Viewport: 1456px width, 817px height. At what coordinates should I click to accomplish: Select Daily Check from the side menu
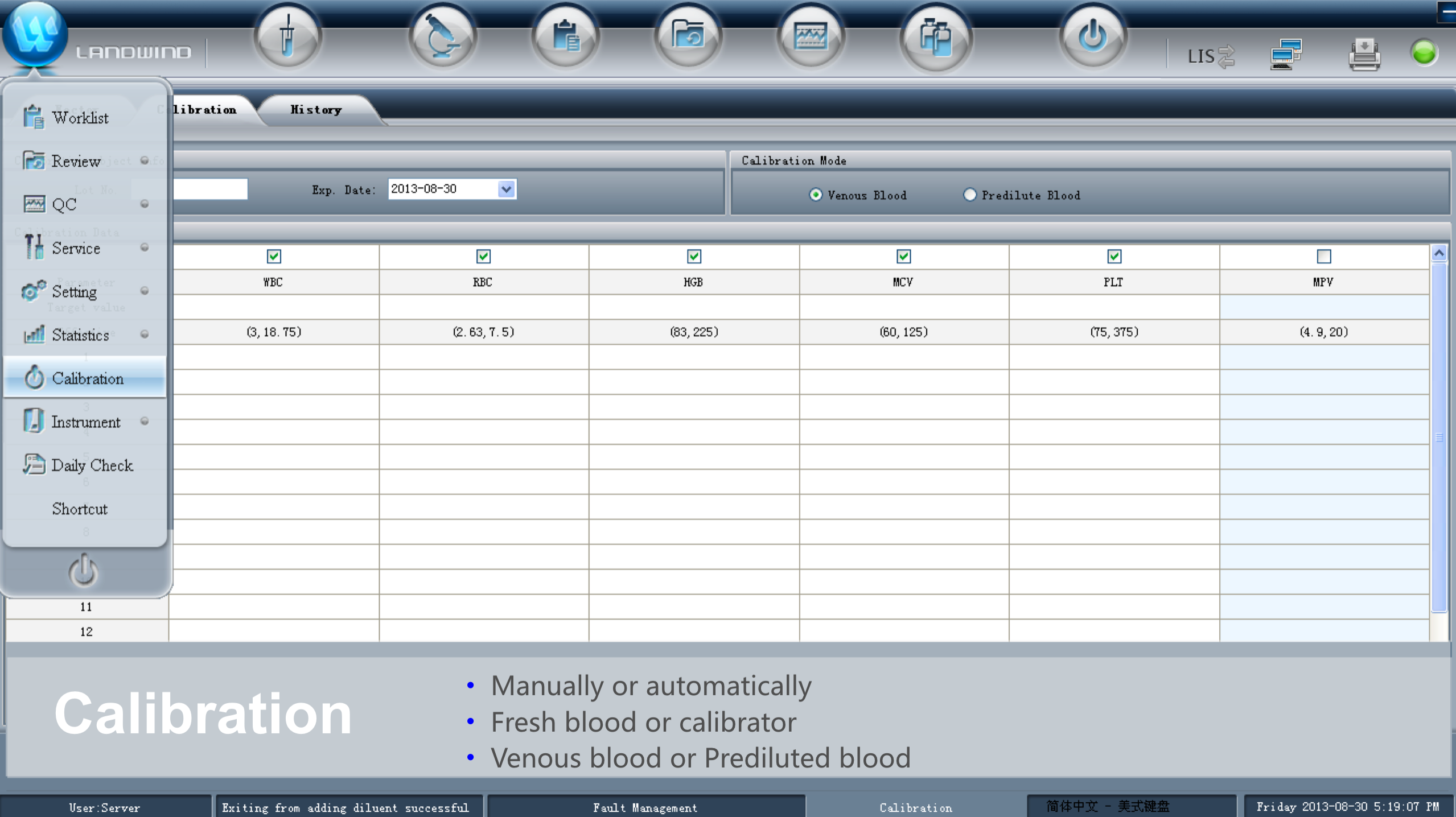[91, 465]
